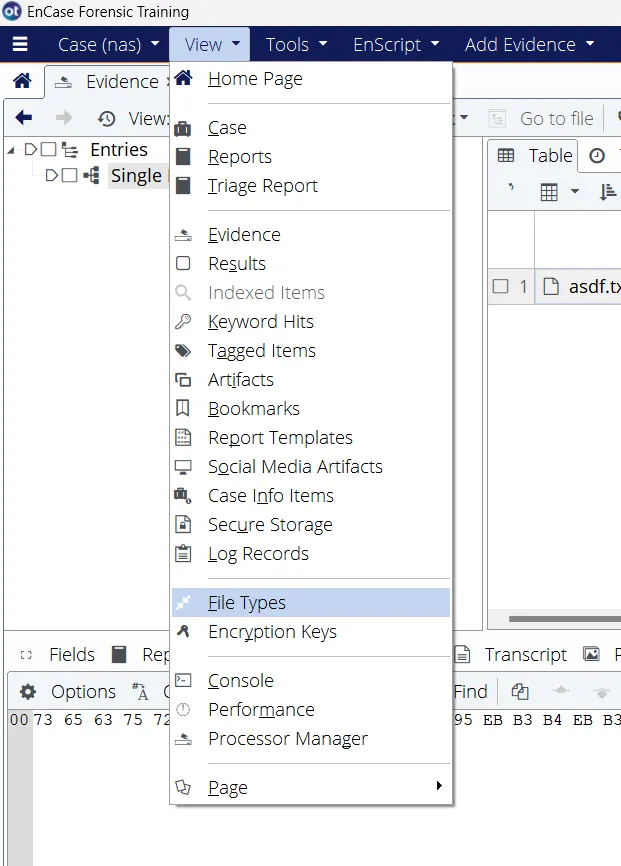Viewport: 621px width, 866px height.
Task: Expand the Page submenu arrow
Action: pyautogui.click(x=439, y=785)
